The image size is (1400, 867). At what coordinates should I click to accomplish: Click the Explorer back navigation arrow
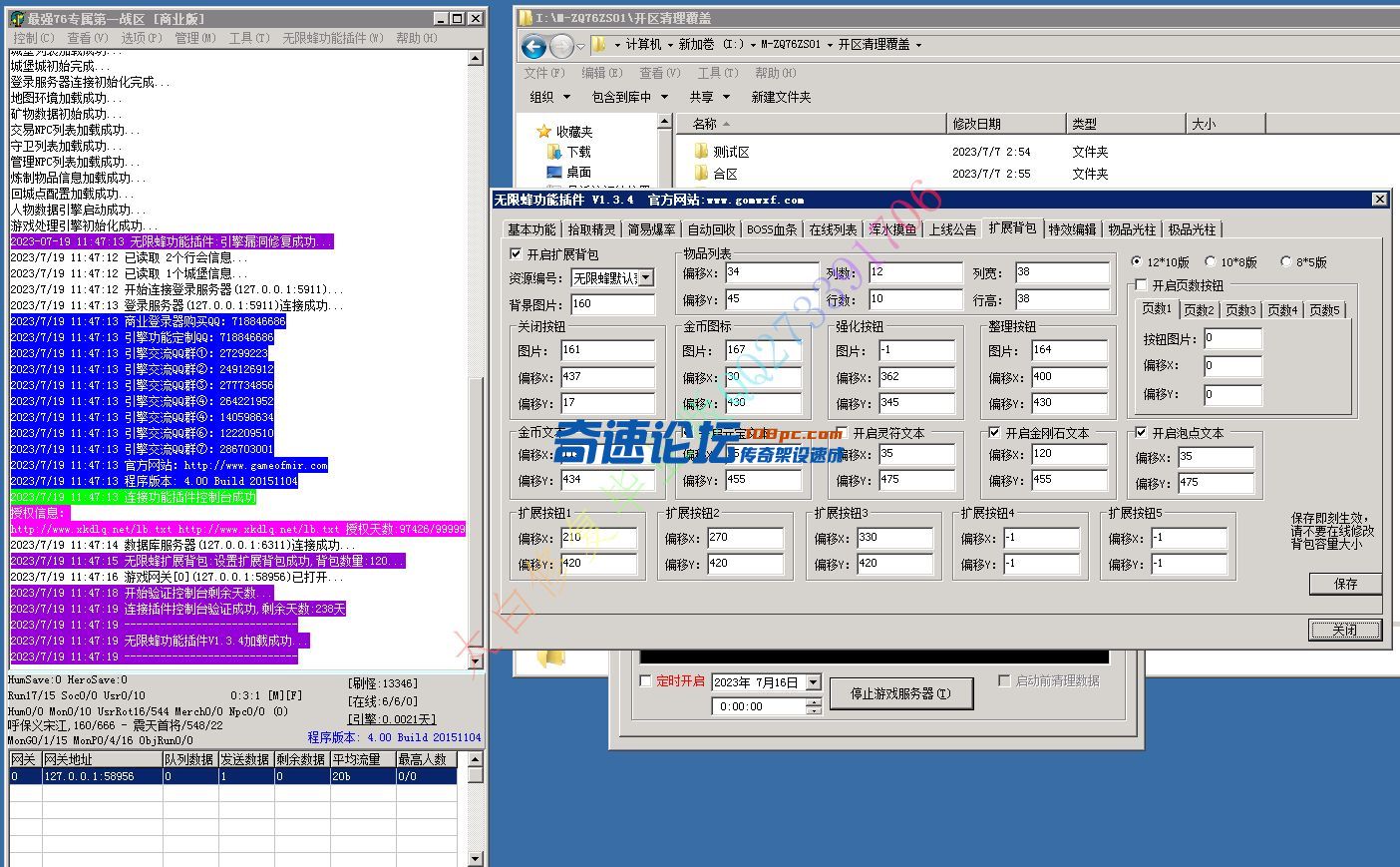[534, 46]
